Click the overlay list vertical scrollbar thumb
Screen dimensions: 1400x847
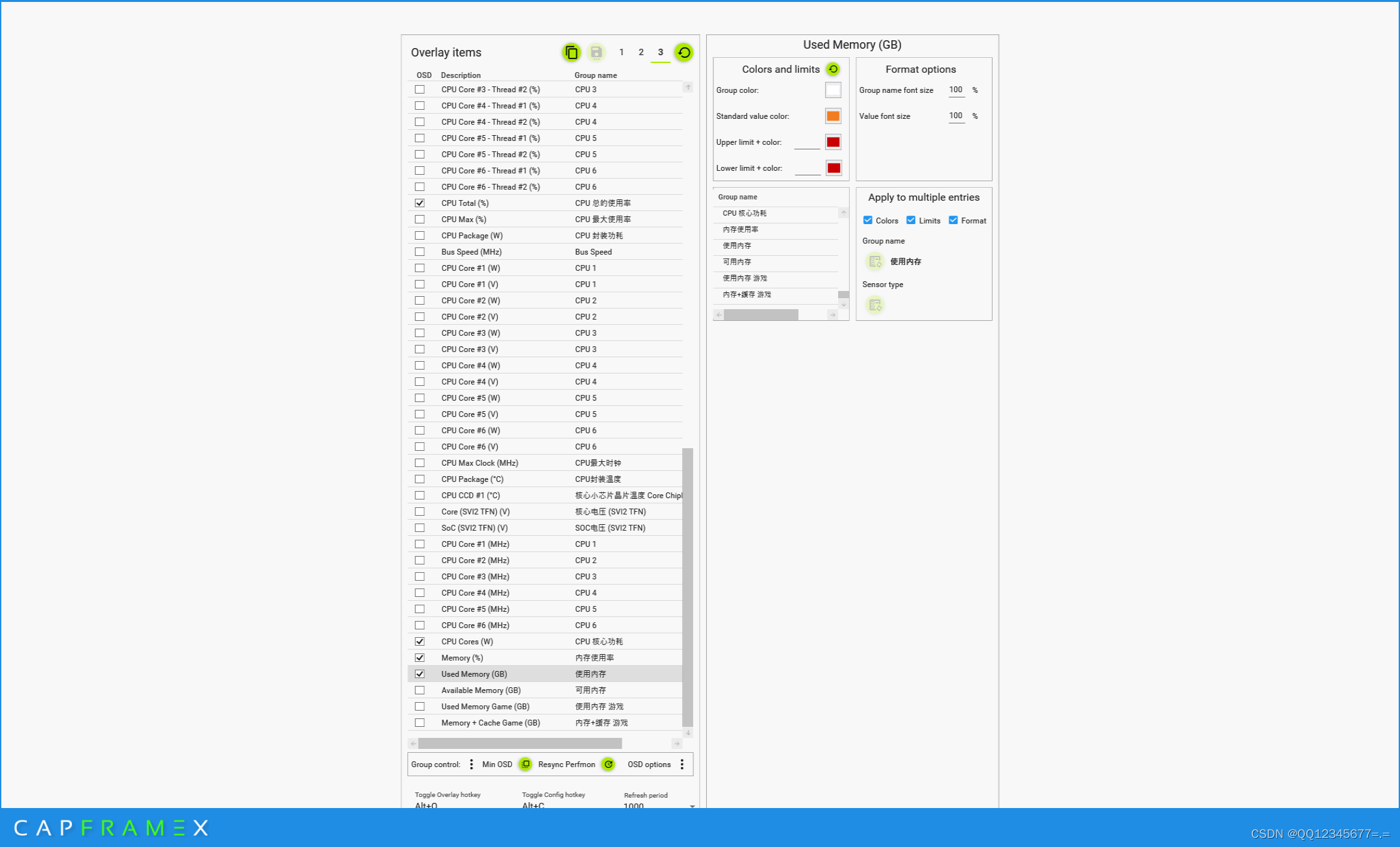pyautogui.click(x=688, y=587)
